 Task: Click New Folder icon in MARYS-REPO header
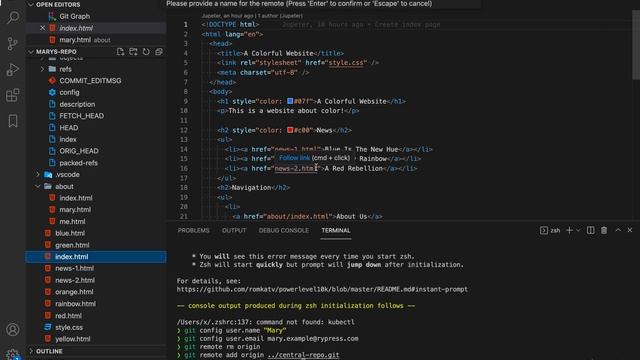[x=133, y=52]
